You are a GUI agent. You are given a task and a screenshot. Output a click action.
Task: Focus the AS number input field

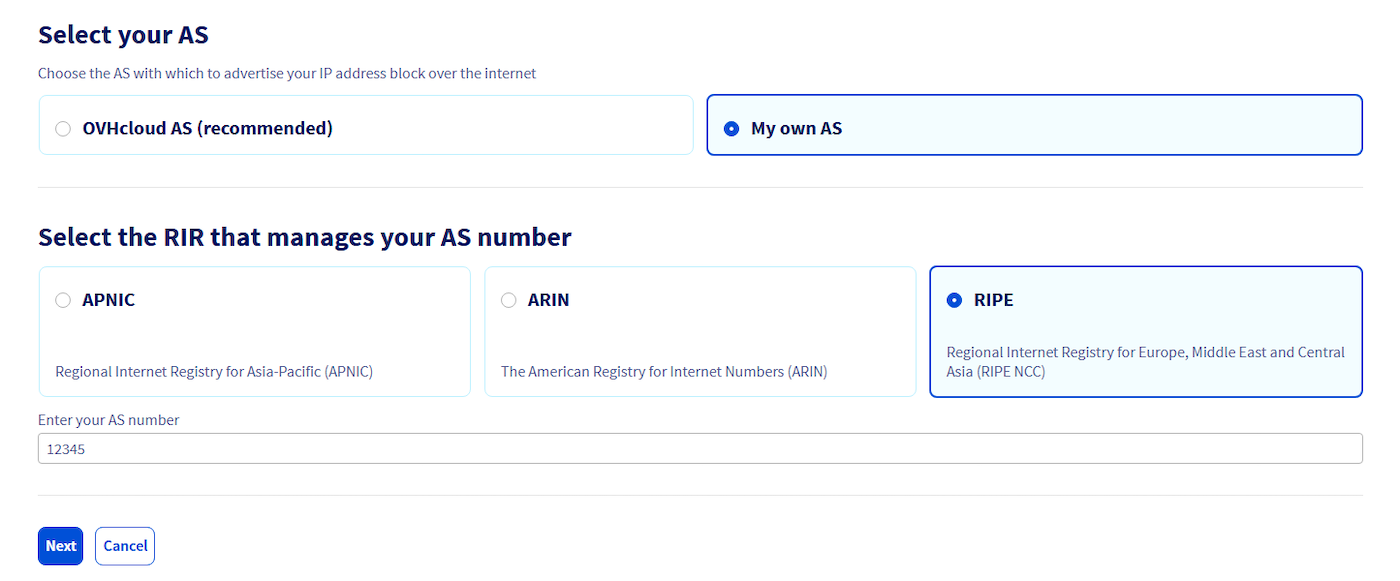click(x=700, y=449)
